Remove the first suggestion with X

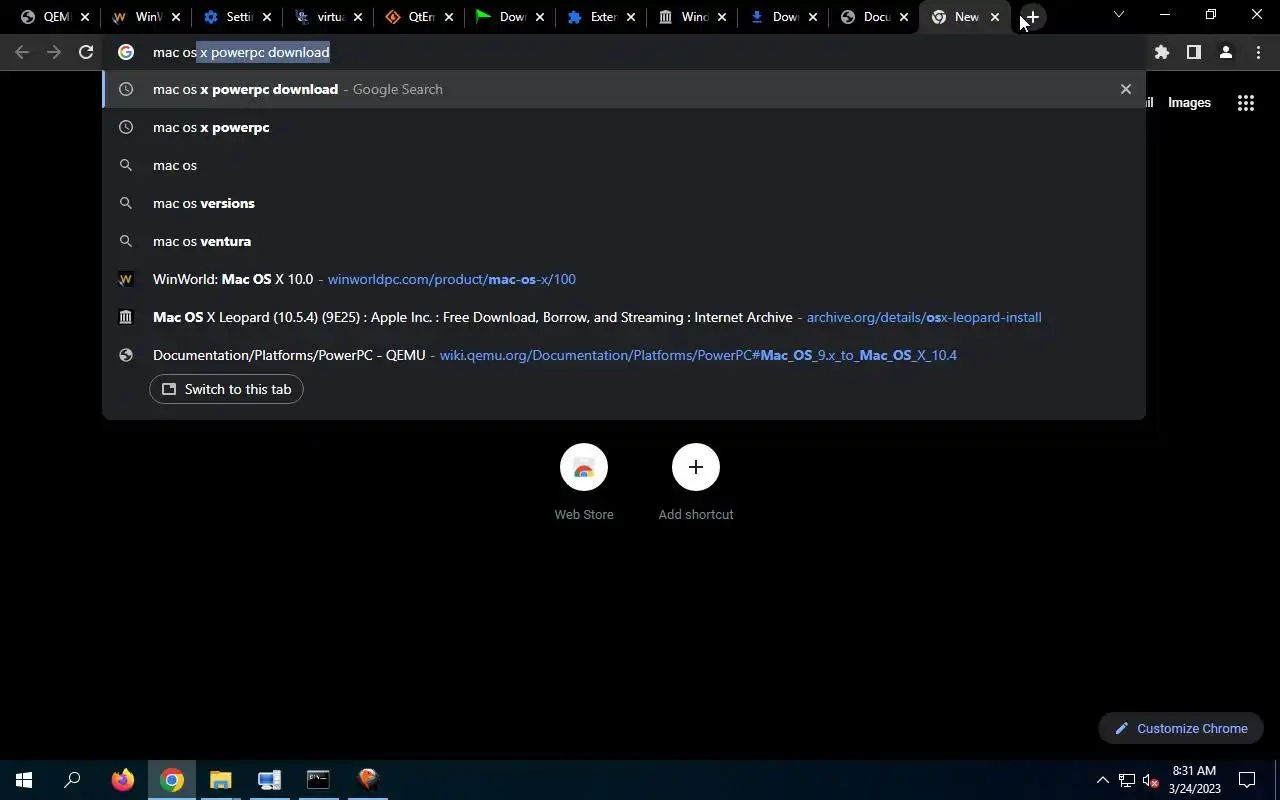pos(1126,89)
